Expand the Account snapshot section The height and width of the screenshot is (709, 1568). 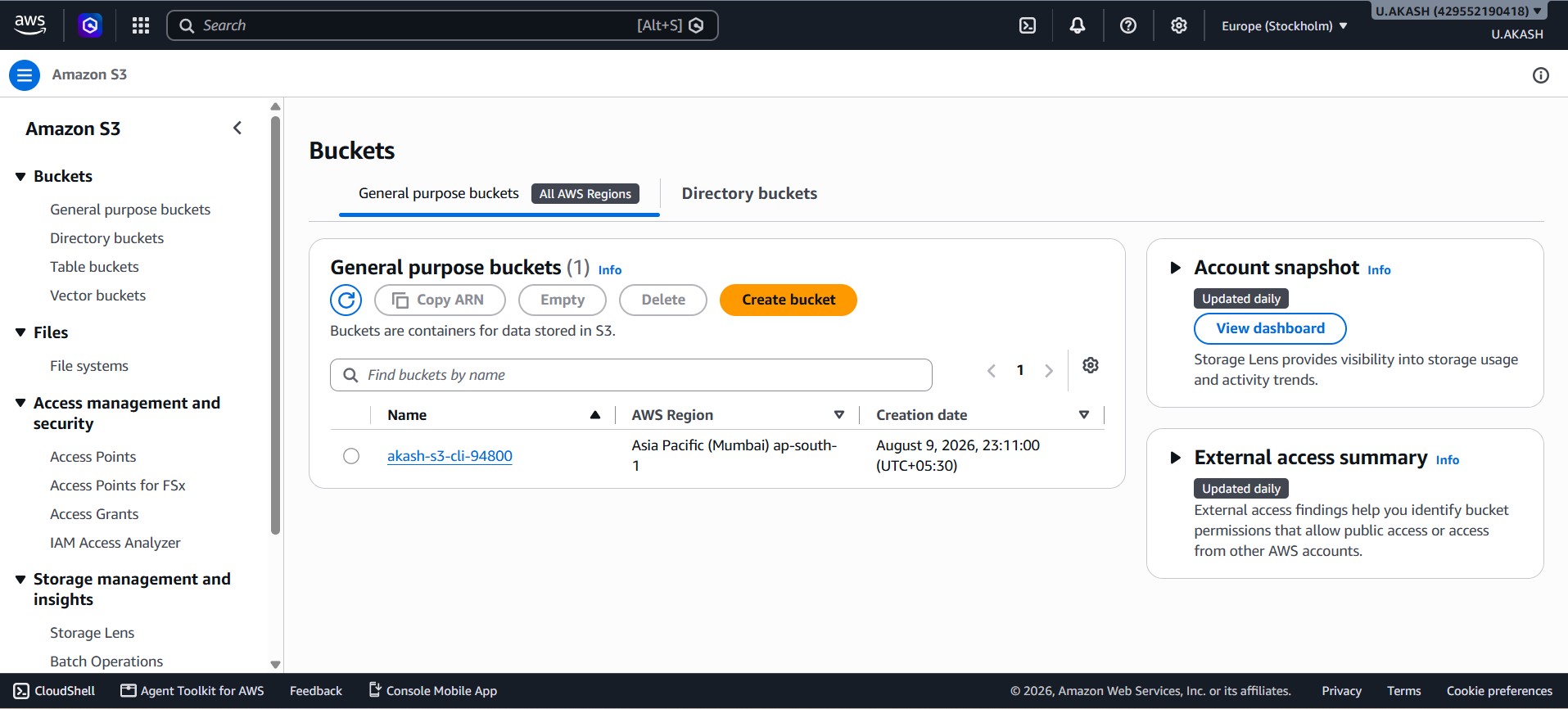(1176, 268)
